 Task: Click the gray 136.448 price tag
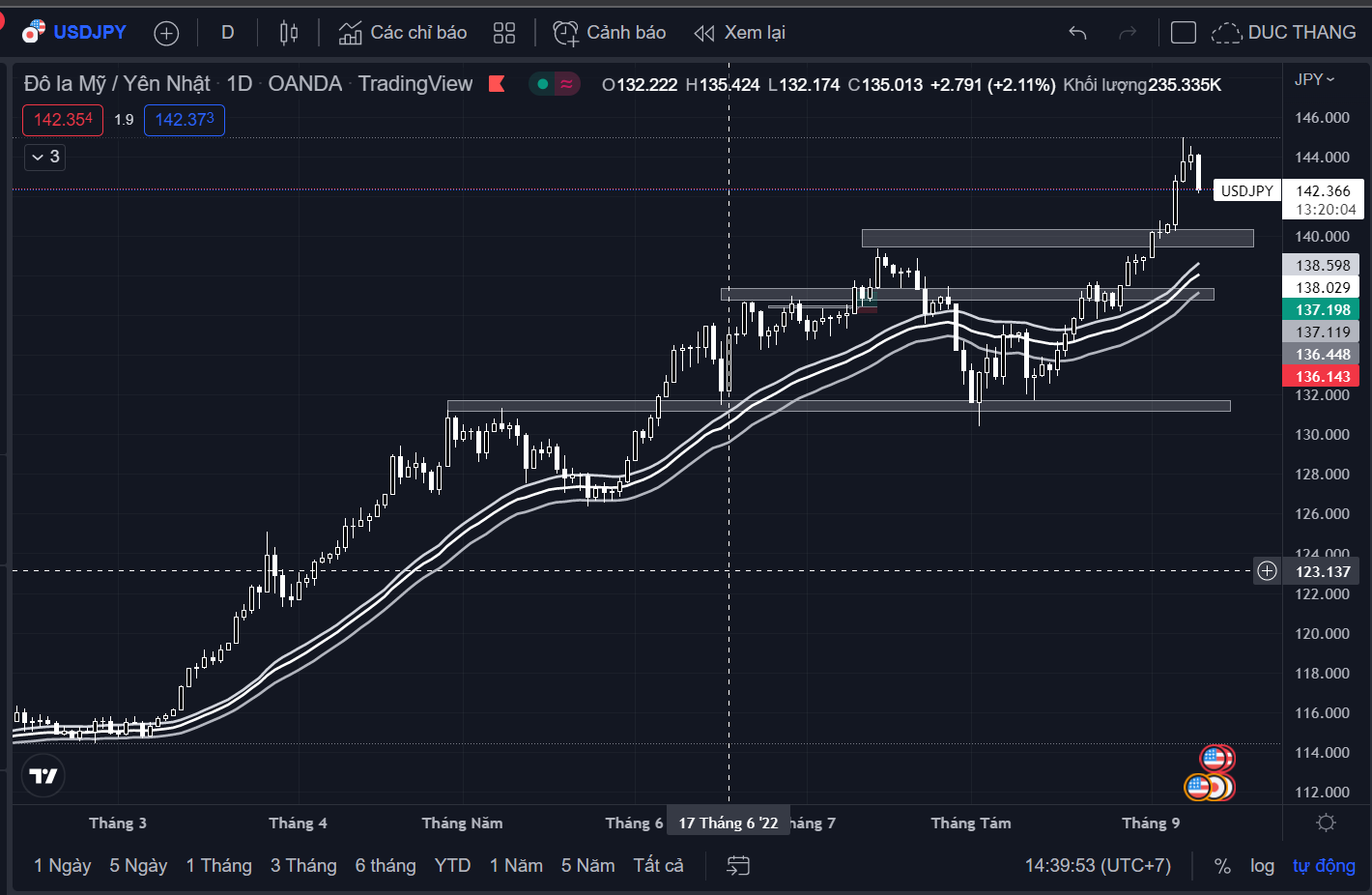1321,354
